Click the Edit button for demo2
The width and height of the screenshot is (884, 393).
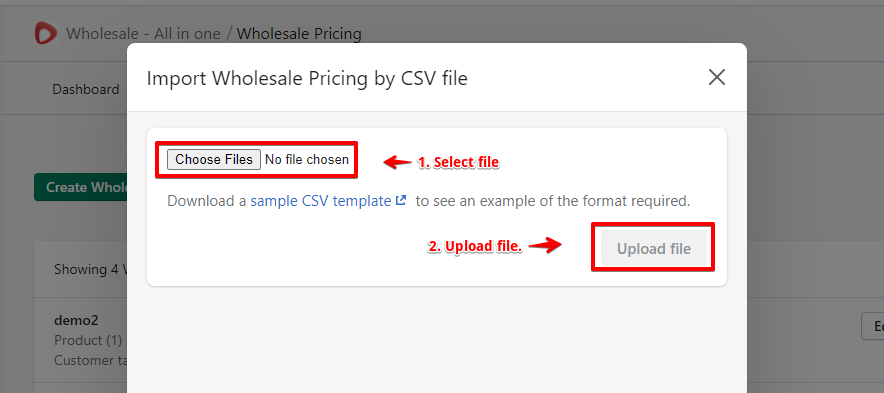coord(873,326)
